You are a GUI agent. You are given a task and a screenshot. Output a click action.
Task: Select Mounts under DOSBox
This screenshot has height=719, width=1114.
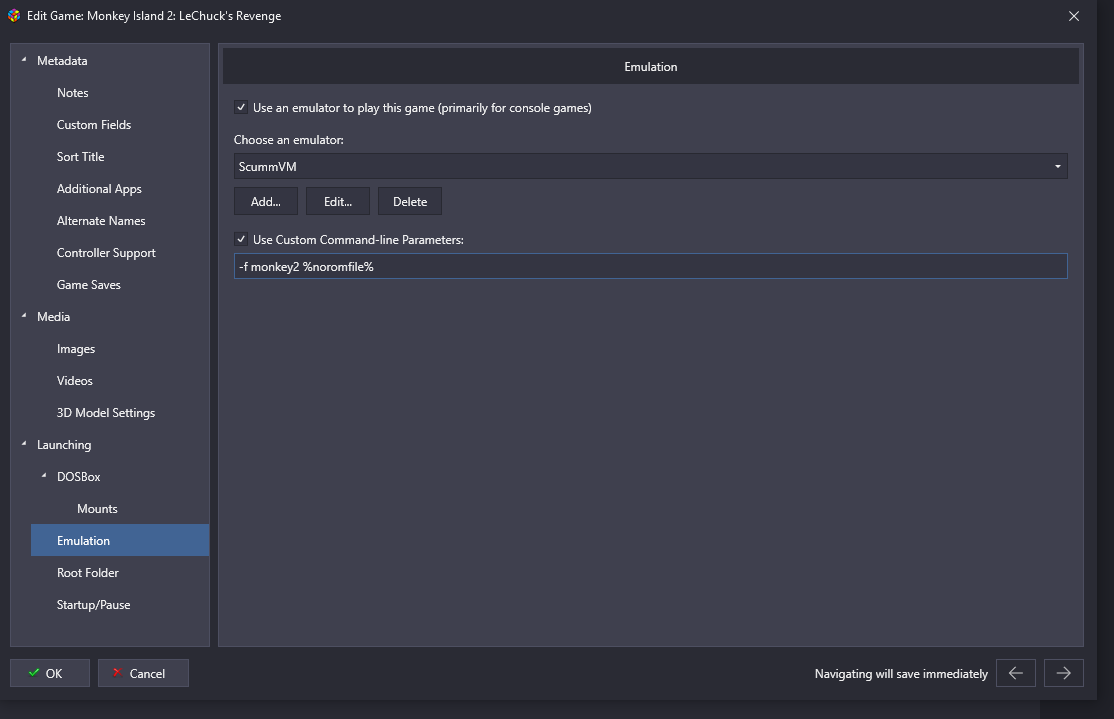(x=97, y=509)
